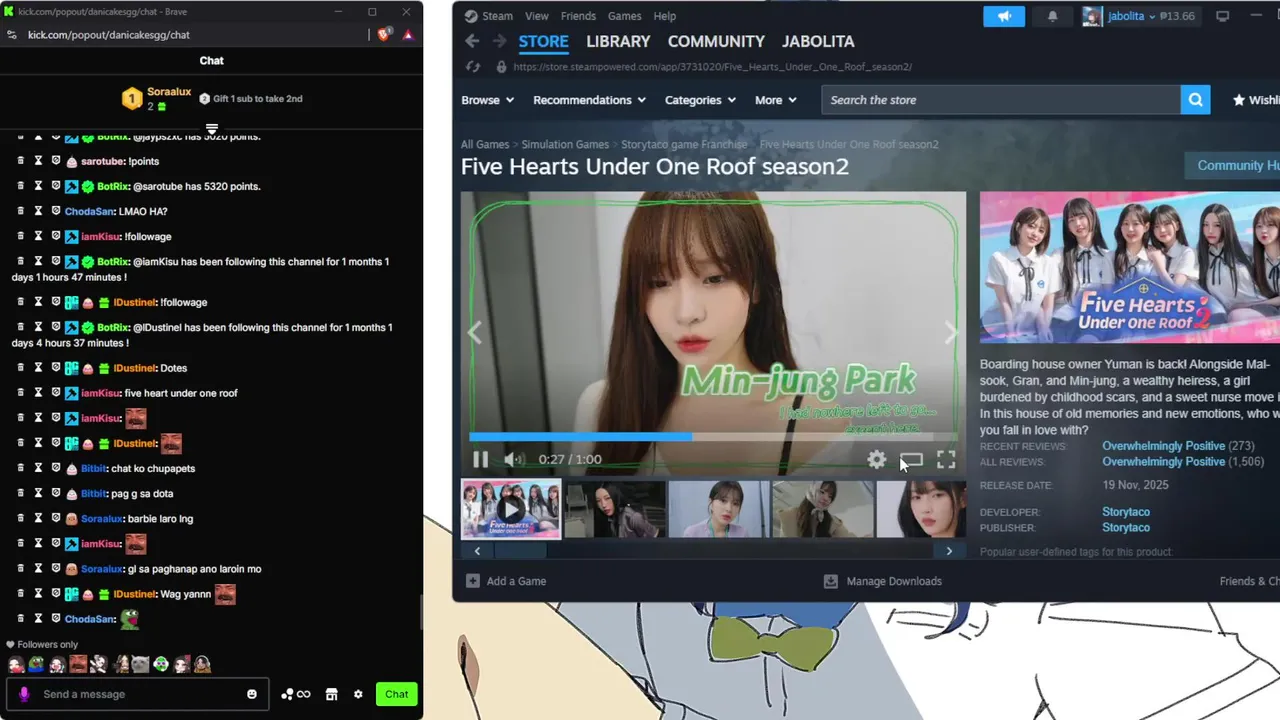
Task: Open Manage Downloads in Steam
Action: [x=883, y=581]
